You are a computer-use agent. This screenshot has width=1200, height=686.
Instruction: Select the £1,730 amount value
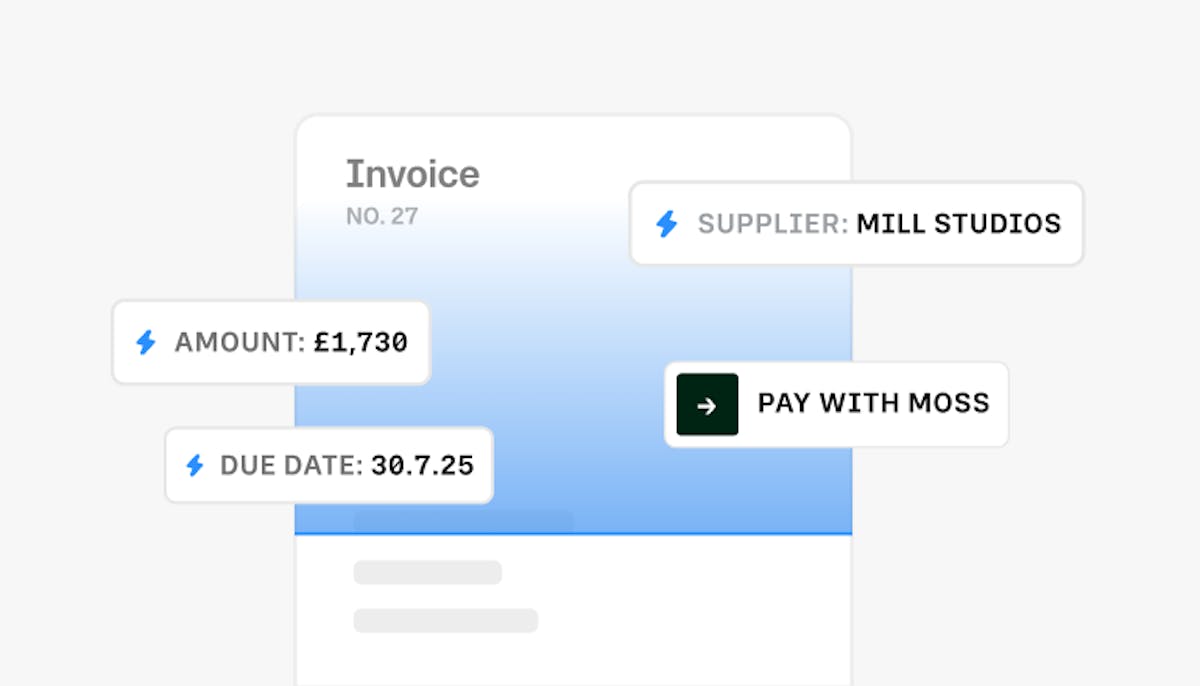[360, 343]
